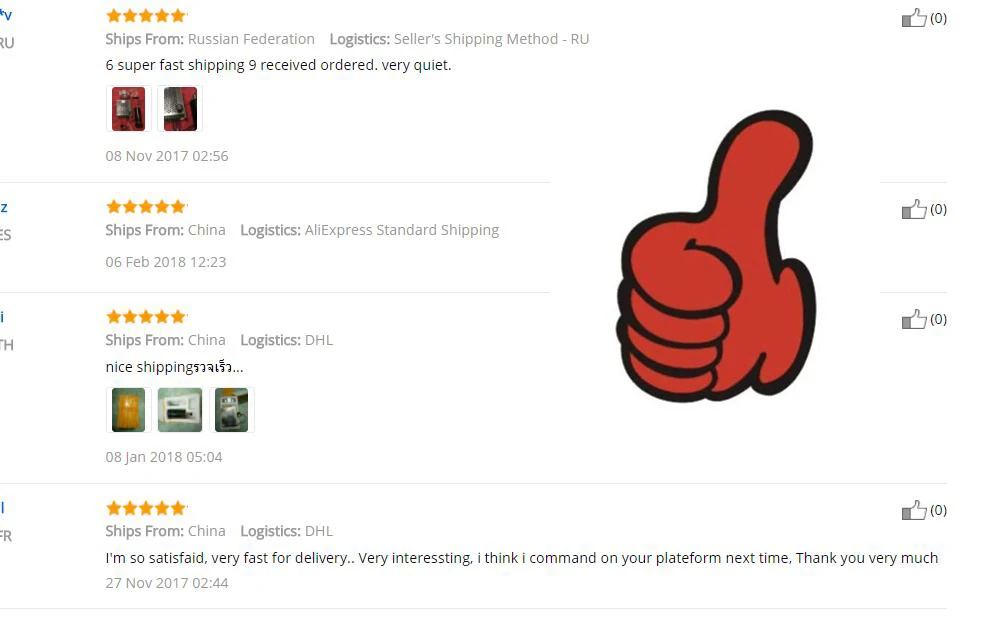The height and width of the screenshot is (620, 983).
Task: Give thumbs-up to the 27 Nov 2017 review
Action: 913,510
